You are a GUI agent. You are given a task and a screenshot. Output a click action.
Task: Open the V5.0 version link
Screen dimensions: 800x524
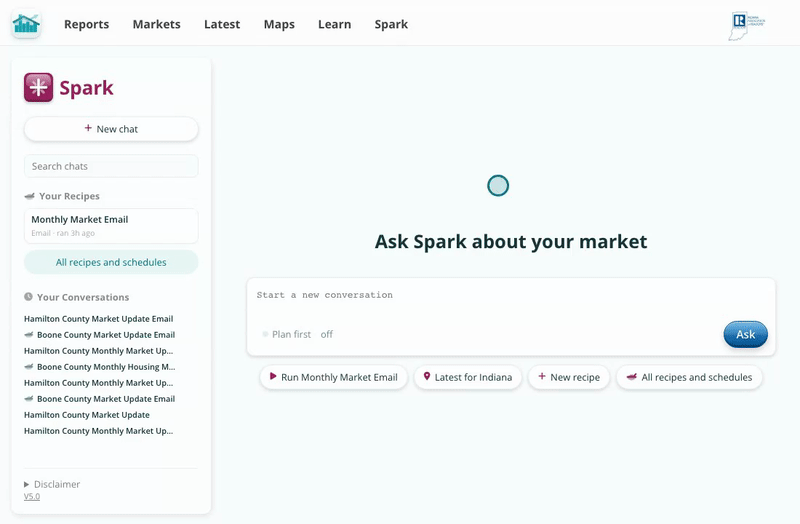(32, 496)
